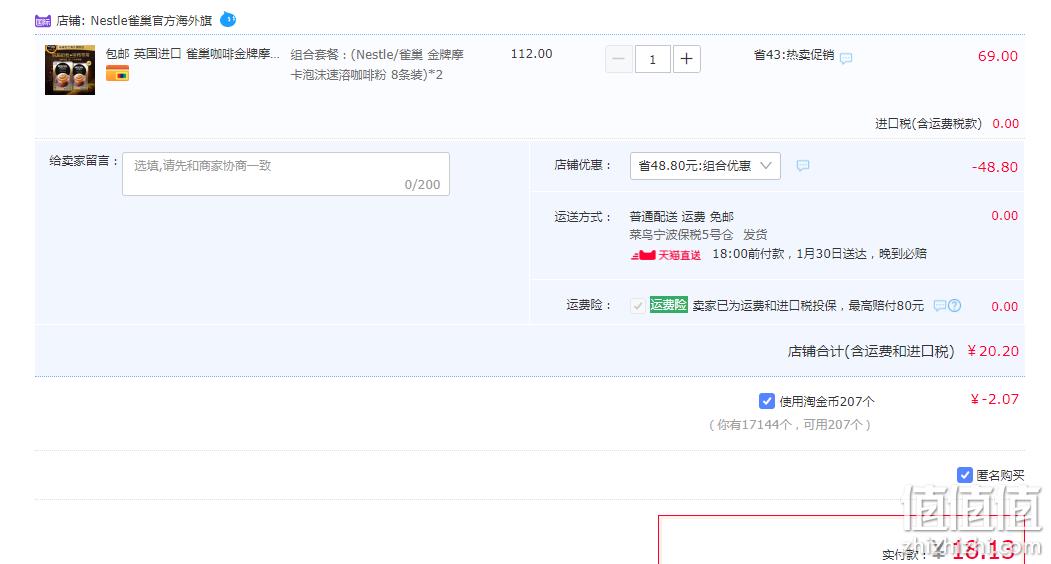The width and height of the screenshot is (1051, 564).
Task: Click the store total ¥20.20 amount
Action: point(993,351)
